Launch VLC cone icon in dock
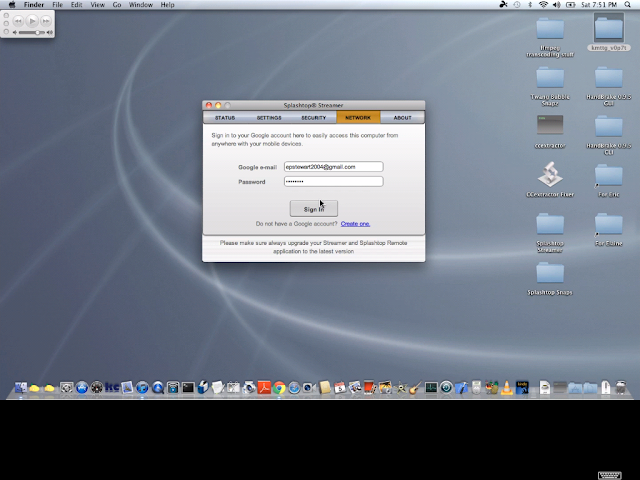 pos(507,387)
